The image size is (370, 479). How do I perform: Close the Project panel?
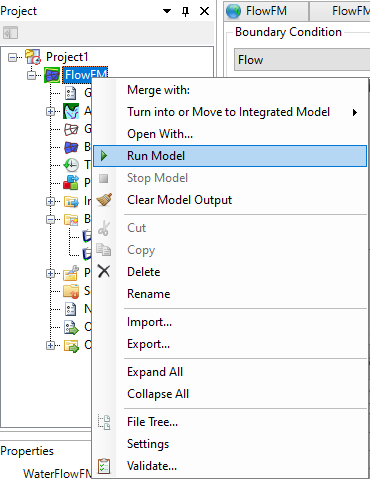point(204,11)
